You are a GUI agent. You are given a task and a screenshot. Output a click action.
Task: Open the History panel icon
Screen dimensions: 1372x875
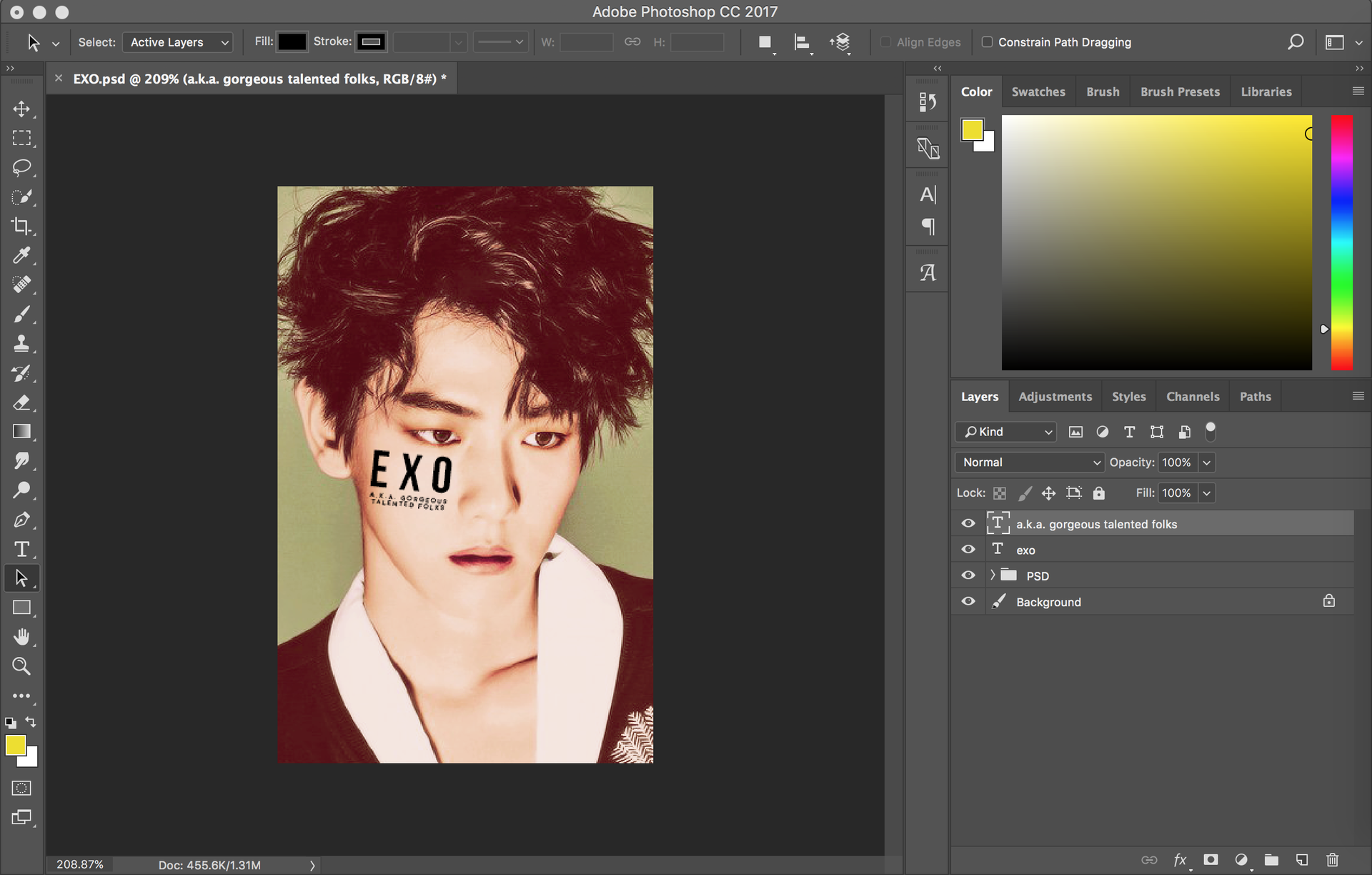pos(928,102)
